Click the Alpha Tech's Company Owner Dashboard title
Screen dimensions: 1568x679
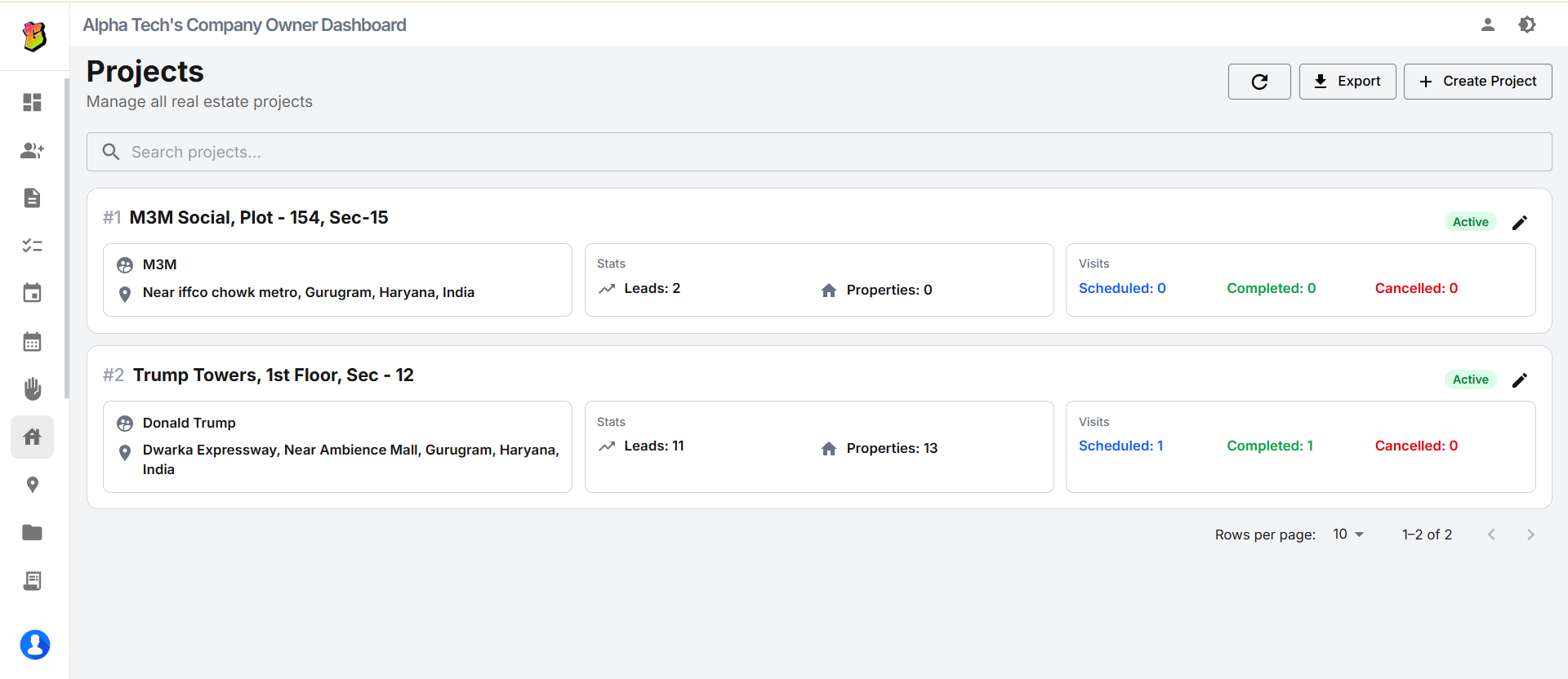(244, 25)
